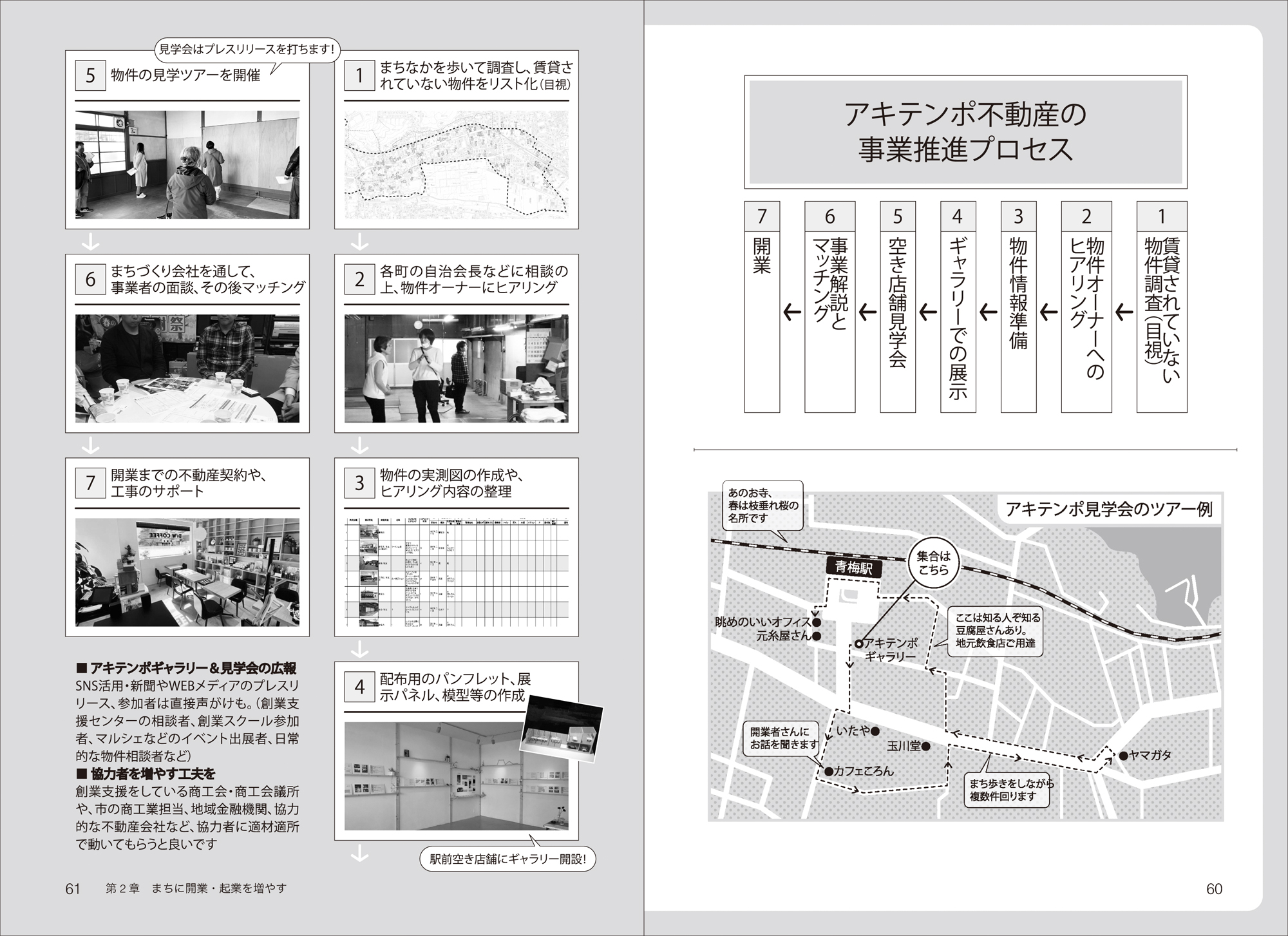Click the 集合はこちら circle callout
This screenshot has height=936, width=1288.
tap(933, 564)
